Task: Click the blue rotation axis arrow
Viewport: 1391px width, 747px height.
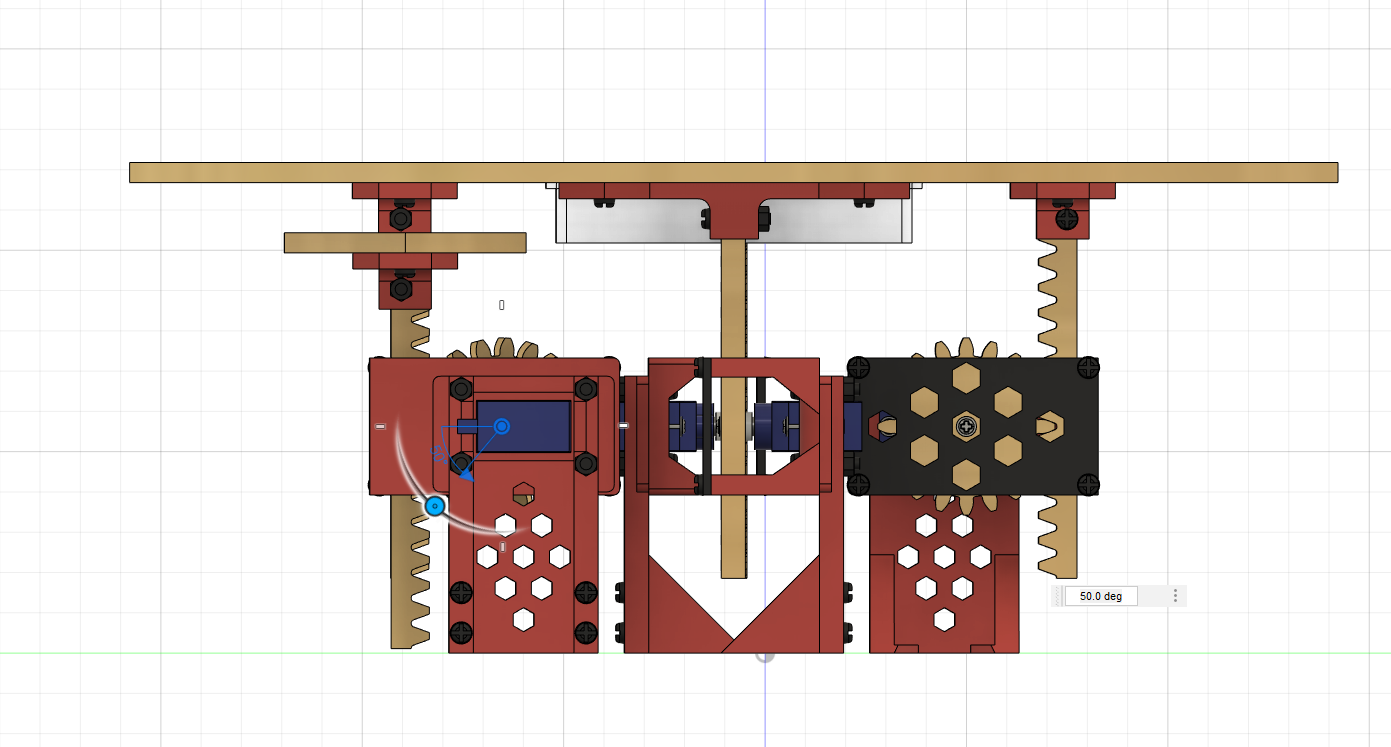Action: (467, 477)
